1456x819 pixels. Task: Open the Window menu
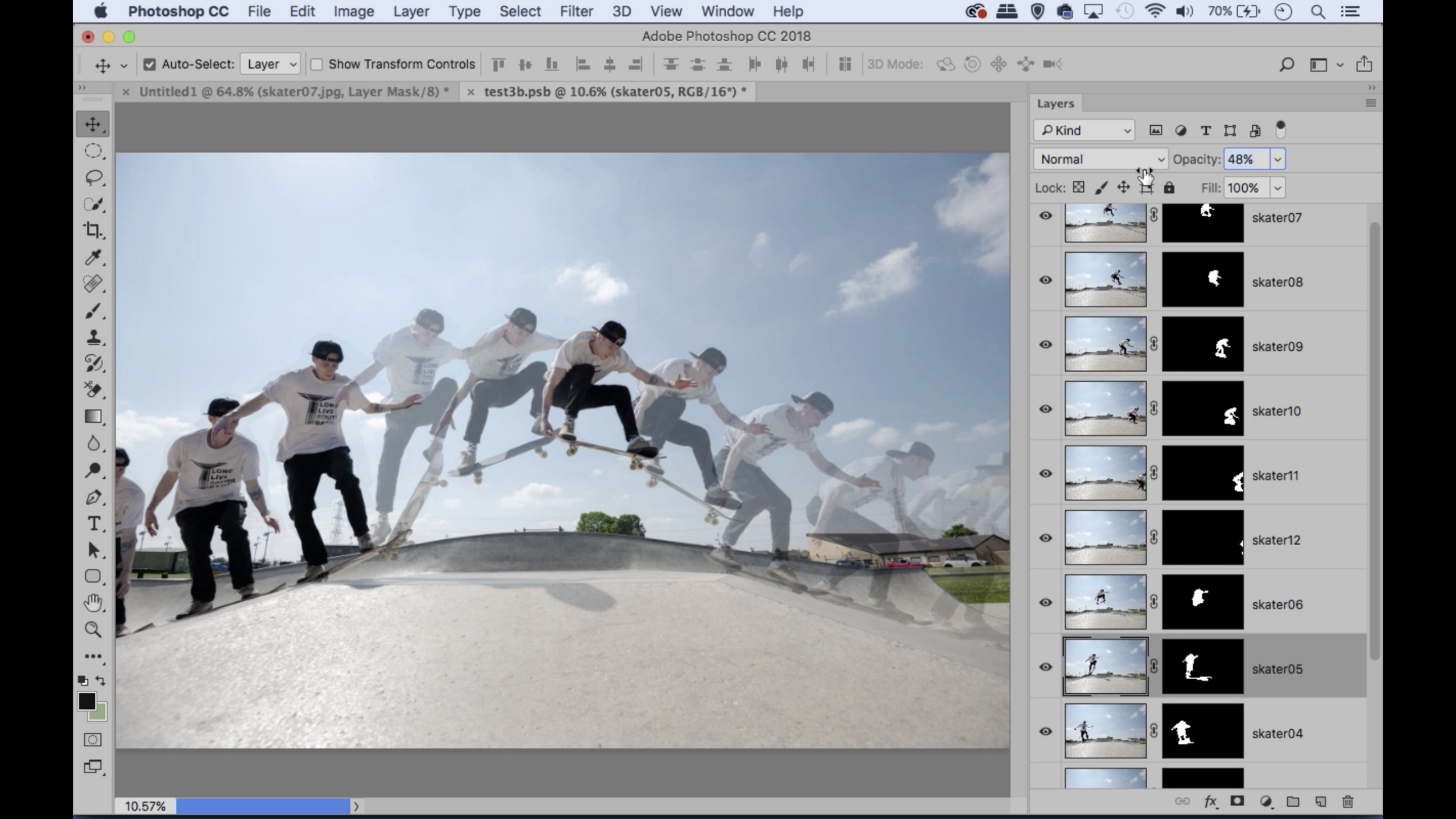(x=727, y=11)
